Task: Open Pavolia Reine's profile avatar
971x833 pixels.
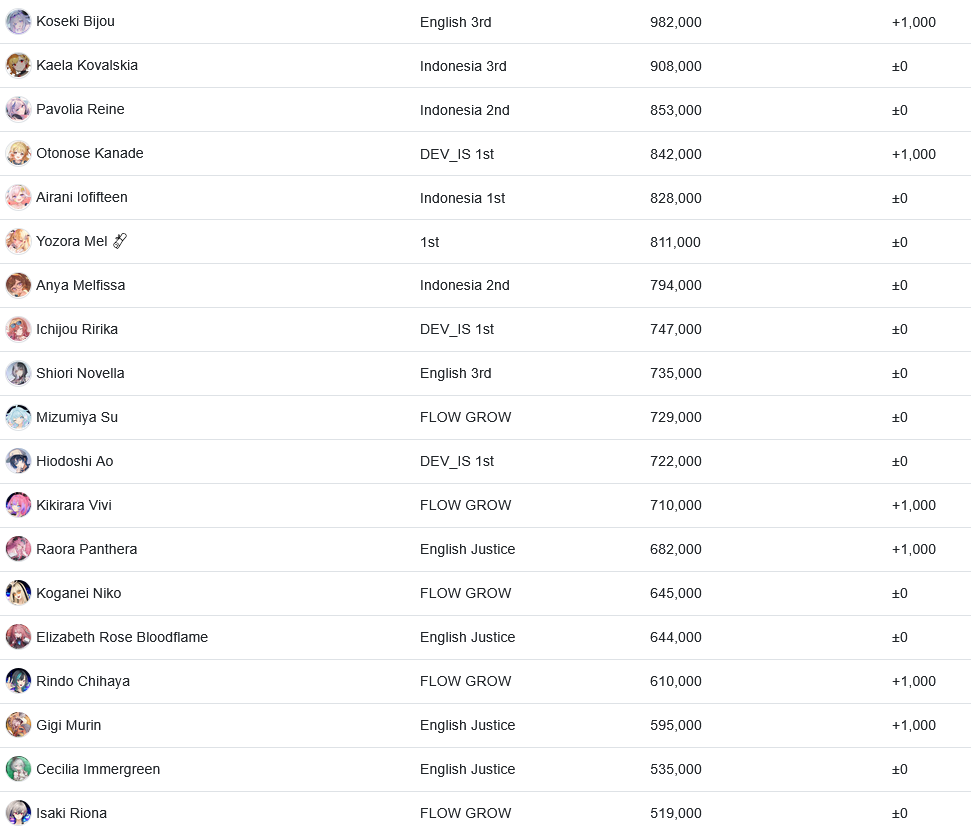Action: coord(18,110)
